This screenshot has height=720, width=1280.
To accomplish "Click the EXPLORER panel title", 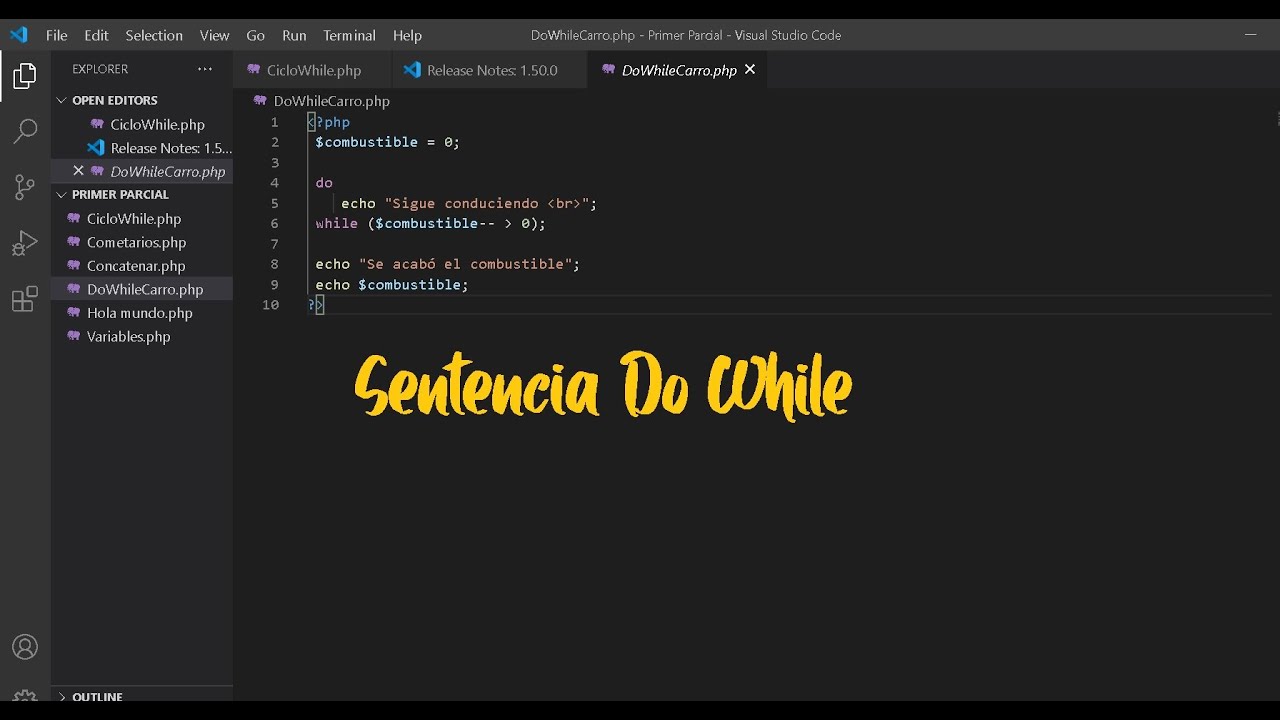I will (x=100, y=69).
